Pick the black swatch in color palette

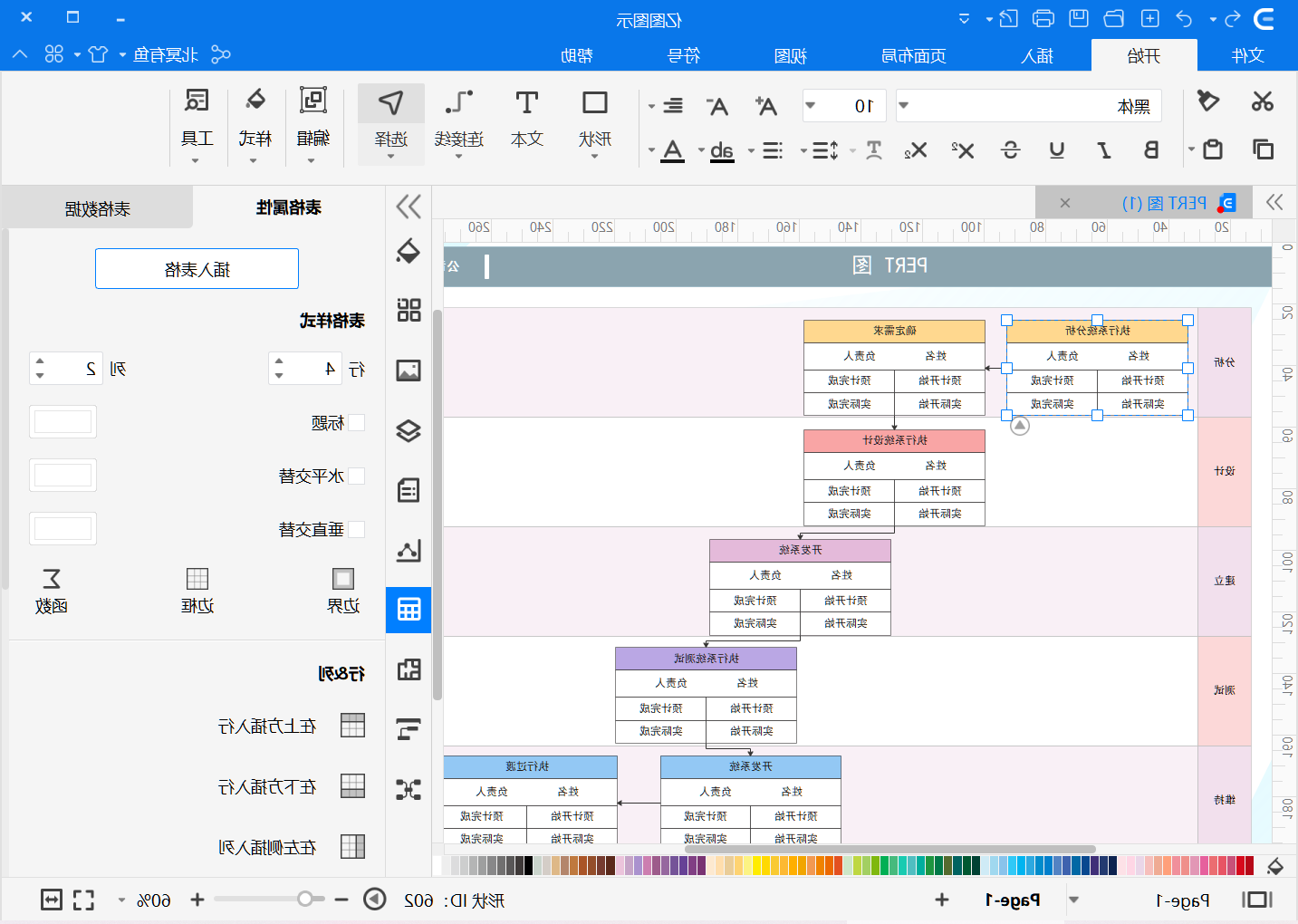click(x=527, y=865)
